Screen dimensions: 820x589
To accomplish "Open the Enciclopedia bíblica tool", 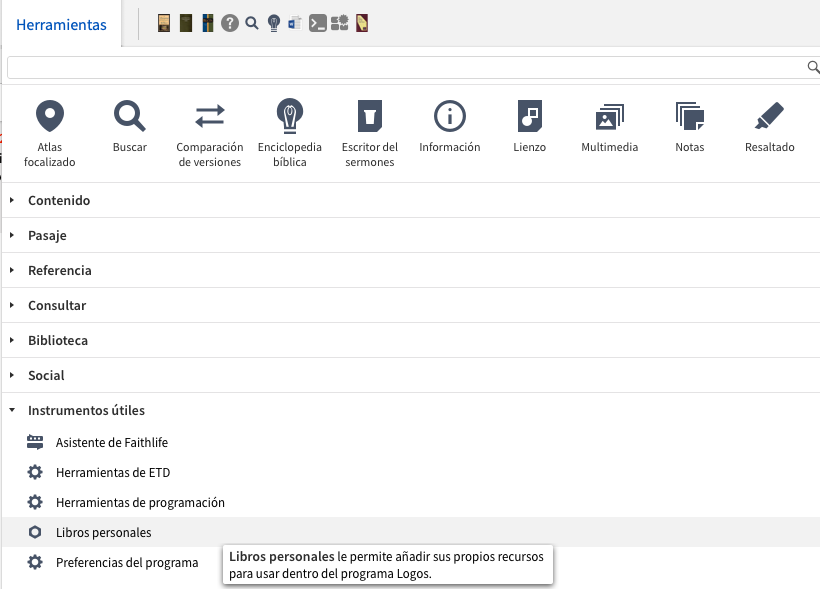I will tap(290, 117).
